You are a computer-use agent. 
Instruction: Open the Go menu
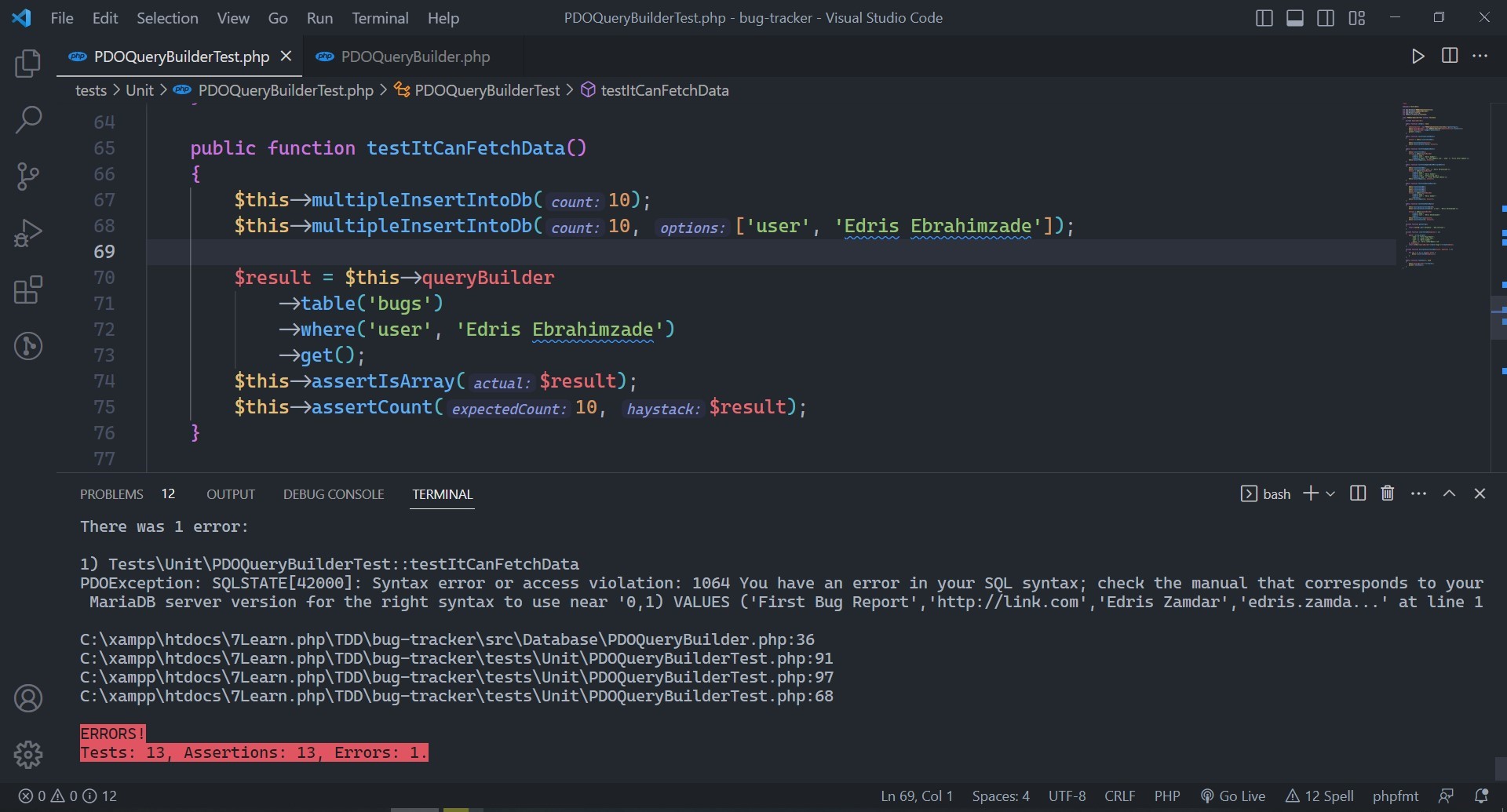pos(278,18)
